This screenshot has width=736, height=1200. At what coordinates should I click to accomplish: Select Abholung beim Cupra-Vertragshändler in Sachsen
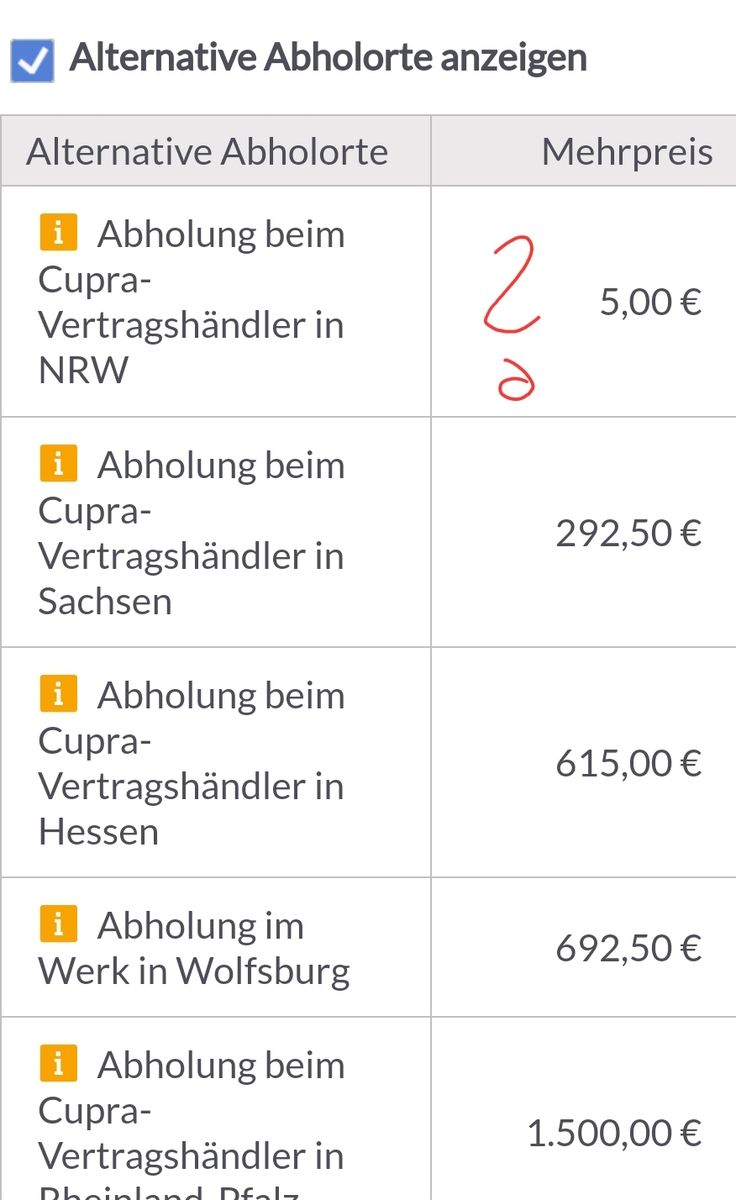pos(190,533)
